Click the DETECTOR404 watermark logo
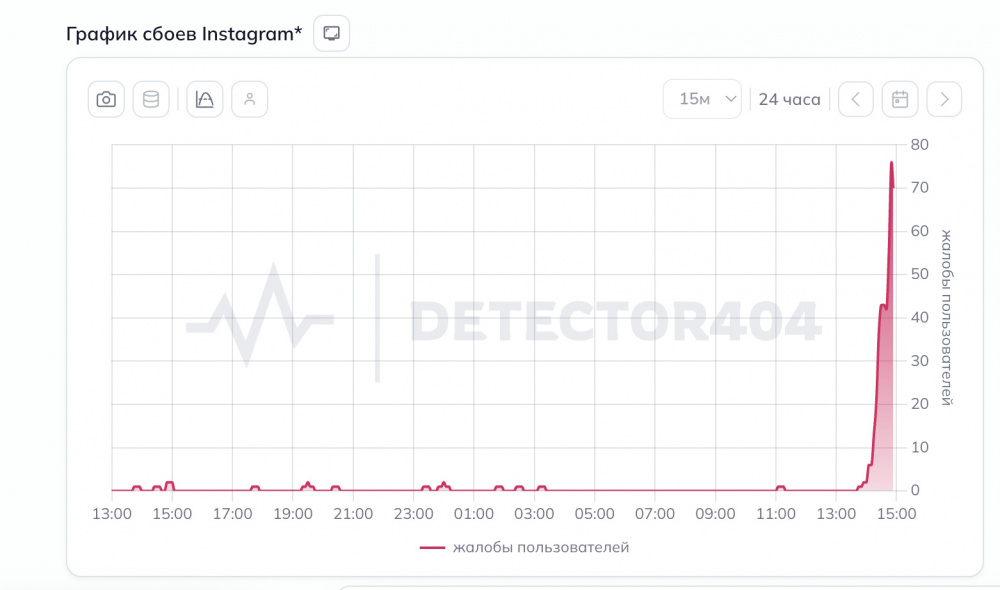The width and height of the screenshot is (1000, 590). point(504,319)
